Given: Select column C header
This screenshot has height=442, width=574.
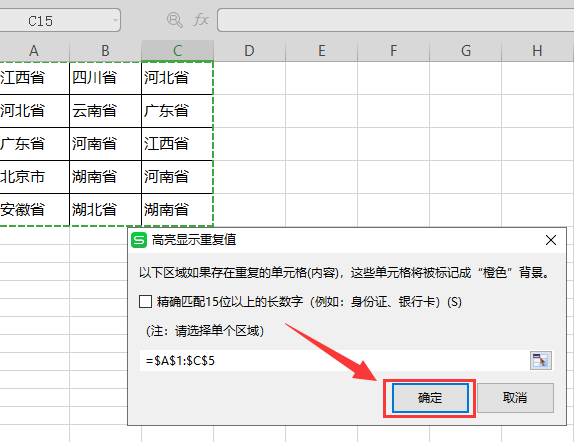Looking at the screenshot, I should pos(178,51).
